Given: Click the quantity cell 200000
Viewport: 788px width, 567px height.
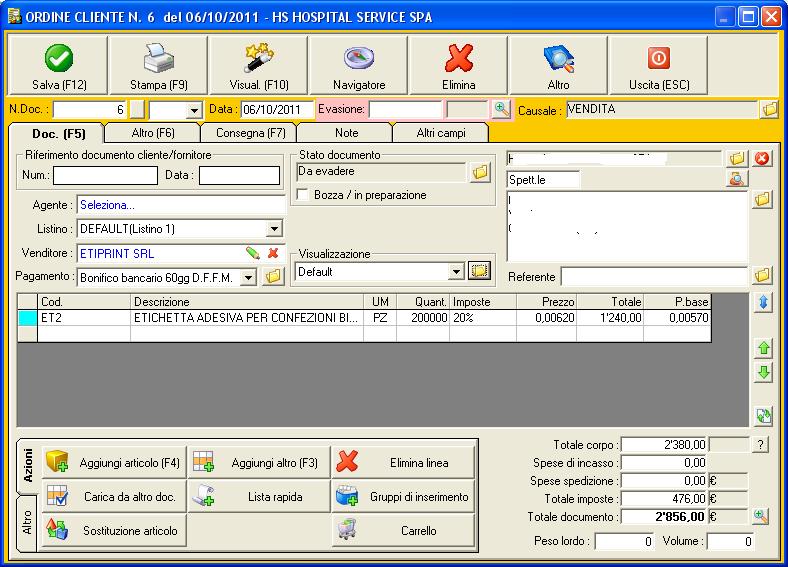Looking at the screenshot, I should tap(423, 318).
